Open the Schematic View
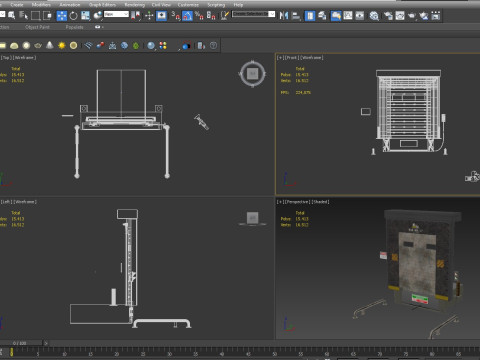Viewport: 480px width, 360px height. [360, 16]
